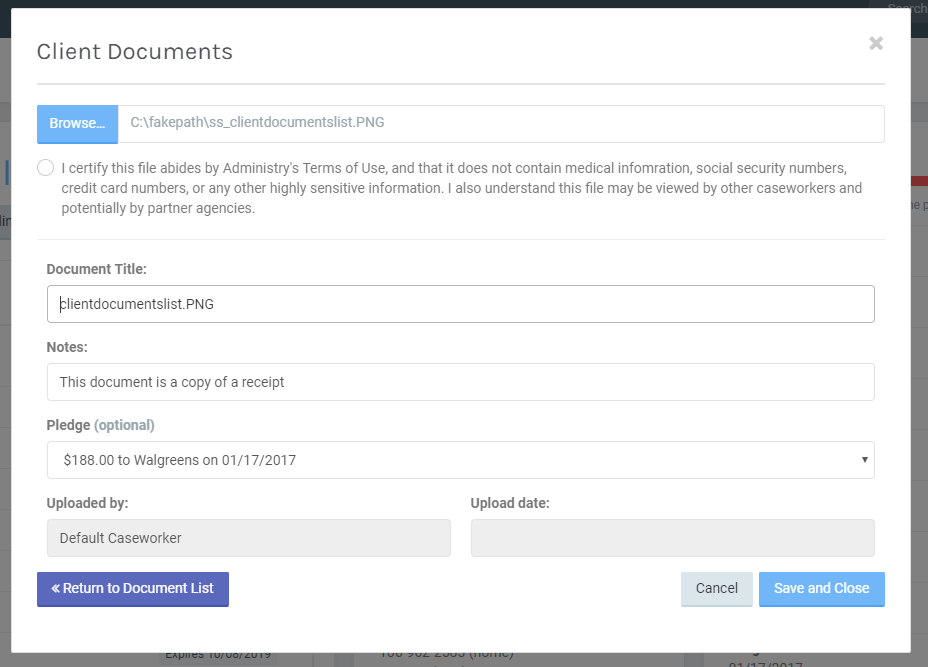
Task: Cancel the document upload
Action: [x=716, y=589]
